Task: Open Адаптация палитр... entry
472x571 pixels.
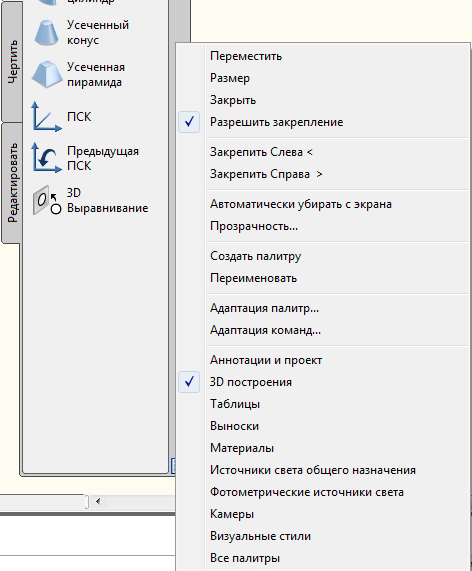Action: [x=322, y=308]
